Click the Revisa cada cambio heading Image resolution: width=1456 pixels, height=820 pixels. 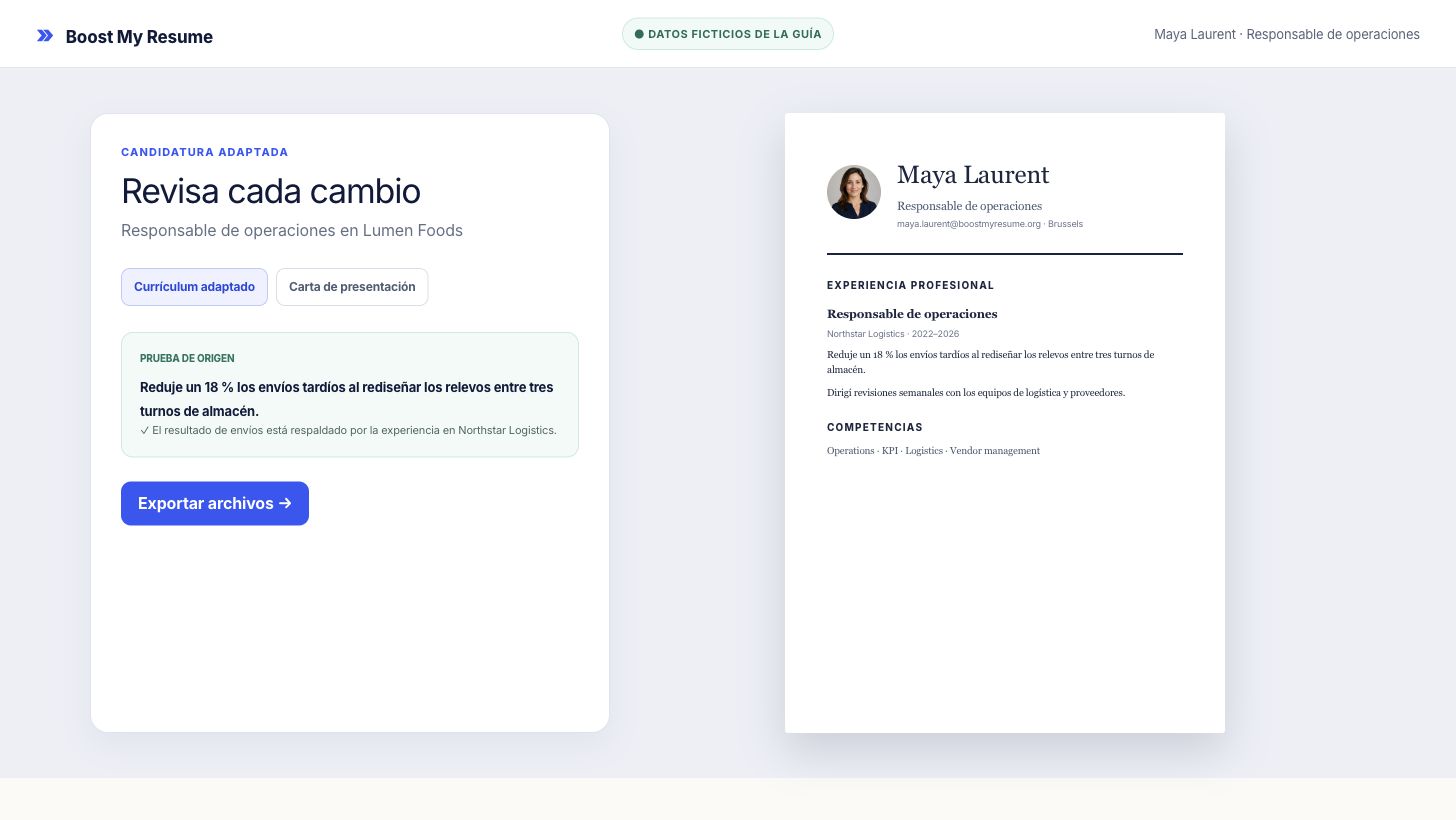tap(271, 191)
